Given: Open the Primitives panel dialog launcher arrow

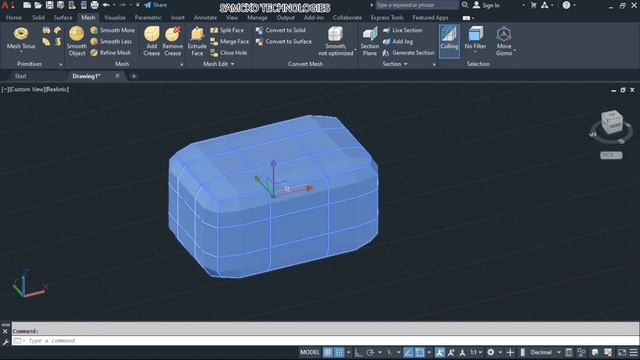Looking at the screenshot, I should click(x=61, y=64).
